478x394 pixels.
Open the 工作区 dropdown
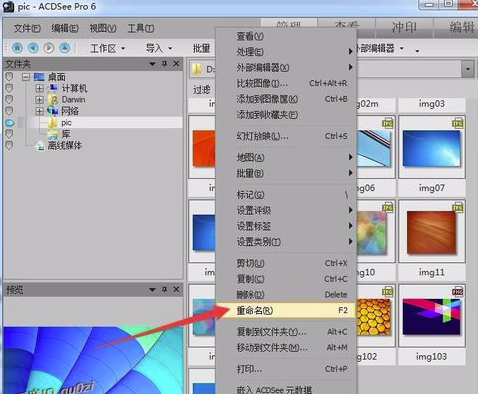(x=108, y=49)
